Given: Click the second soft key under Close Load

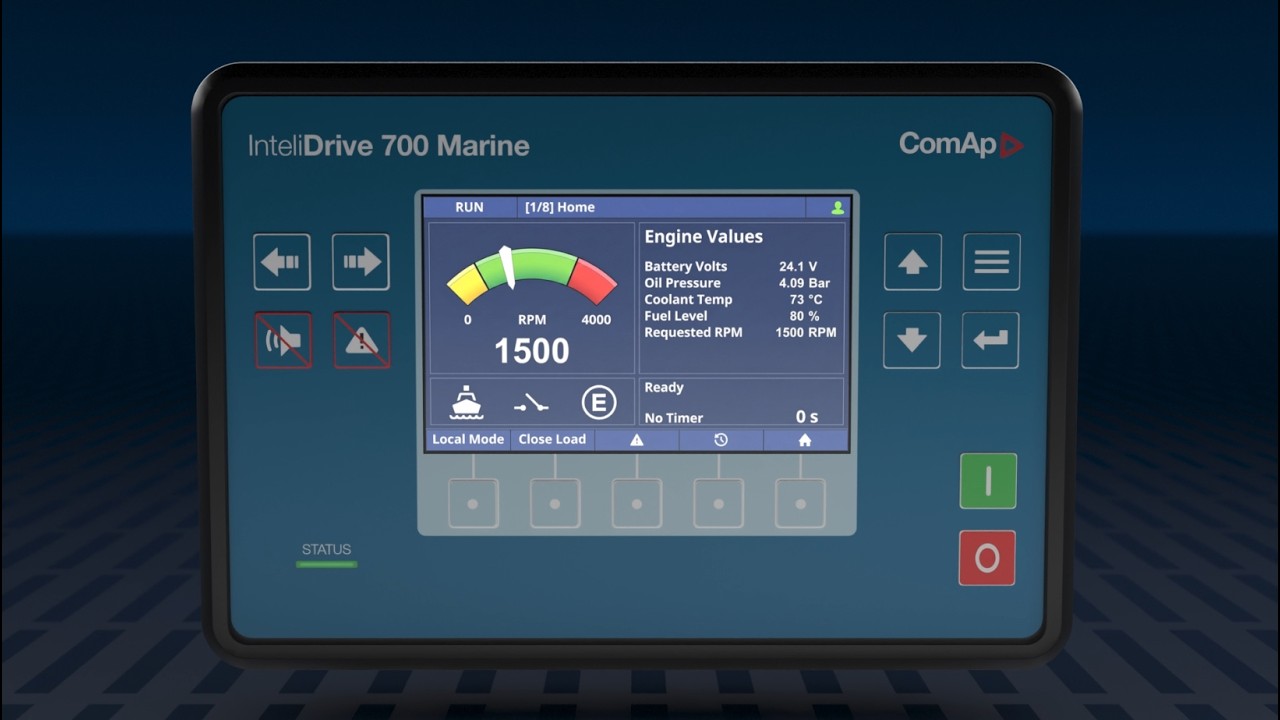Looking at the screenshot, I should [x=555, y=503].
